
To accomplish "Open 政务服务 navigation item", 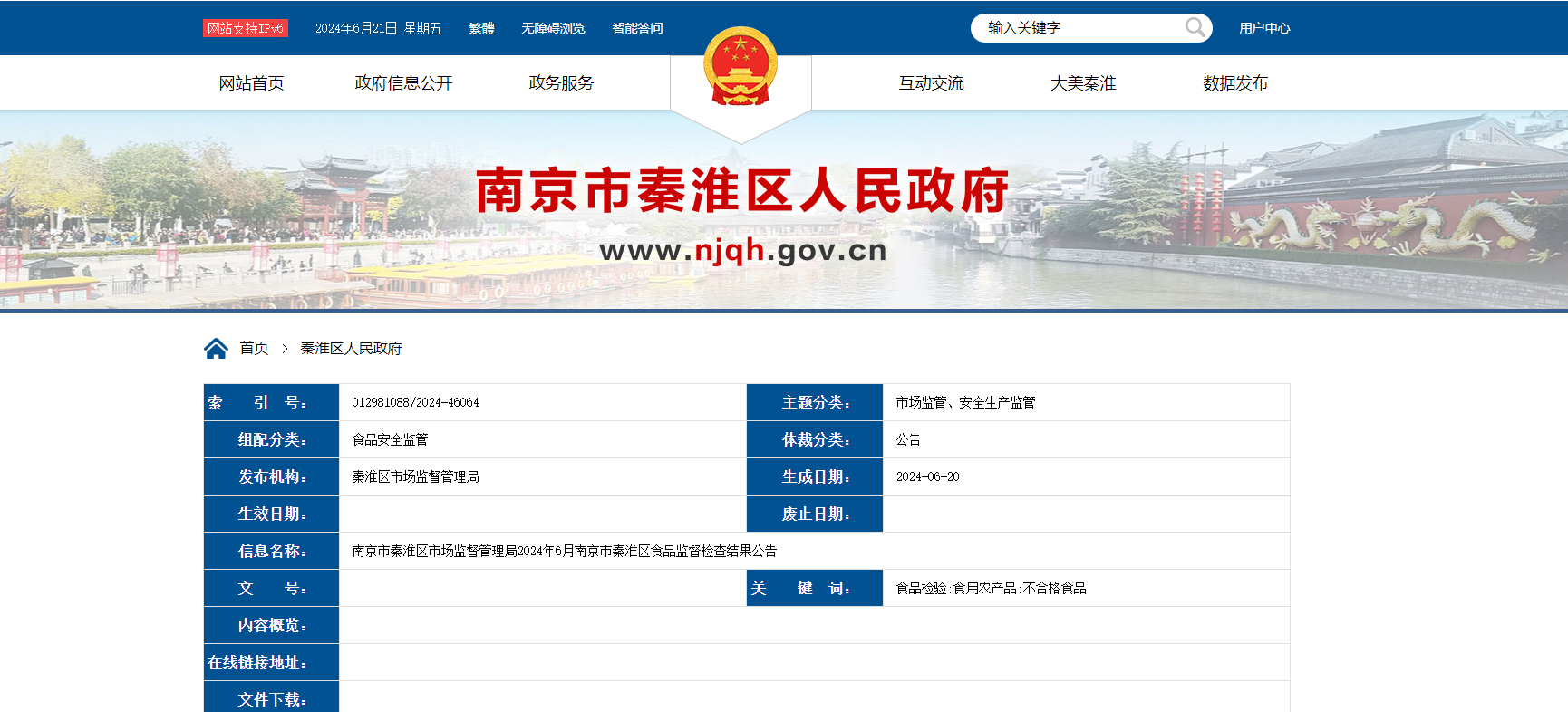I will point(561,83).
